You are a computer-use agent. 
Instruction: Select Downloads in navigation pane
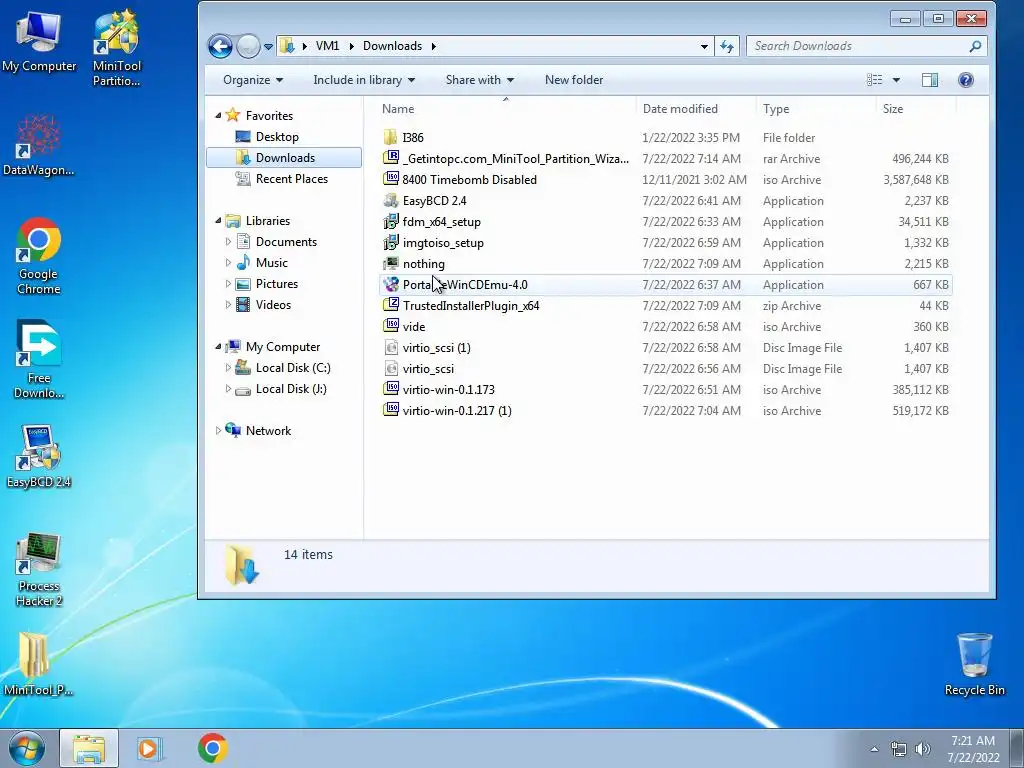coord(284,157)
